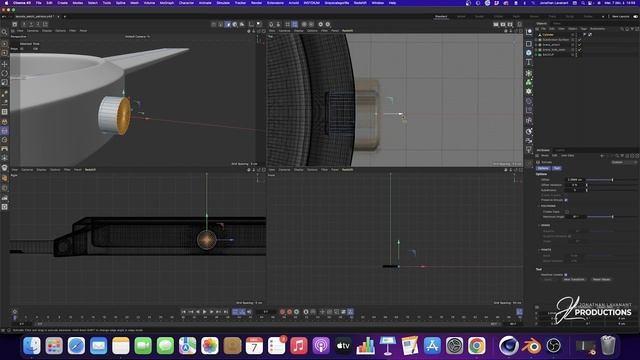Toggle visibility dots of Cylinder object

[576, 35]
